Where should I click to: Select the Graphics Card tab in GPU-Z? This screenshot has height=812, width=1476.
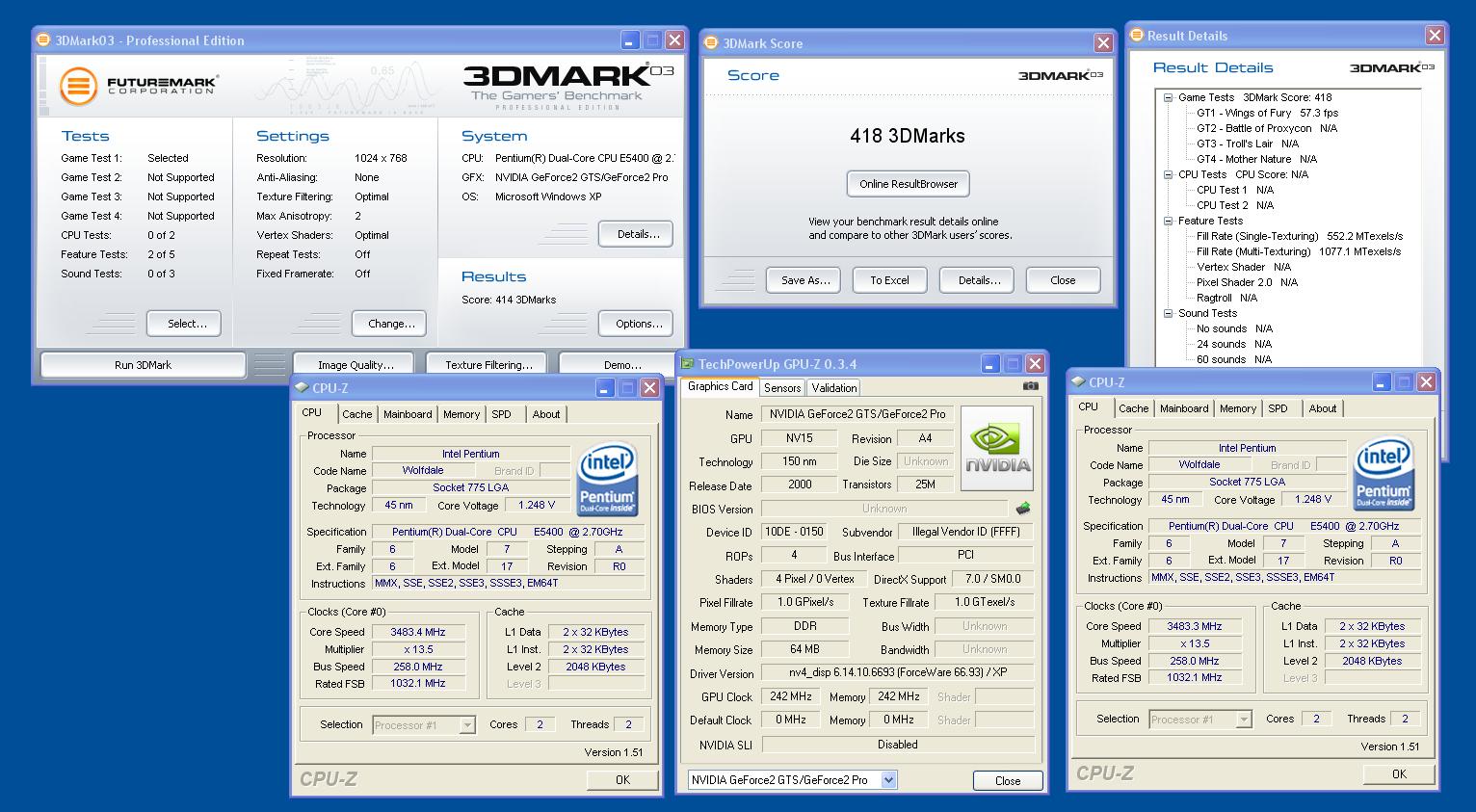pyautogui.click(x=721, y=386)
